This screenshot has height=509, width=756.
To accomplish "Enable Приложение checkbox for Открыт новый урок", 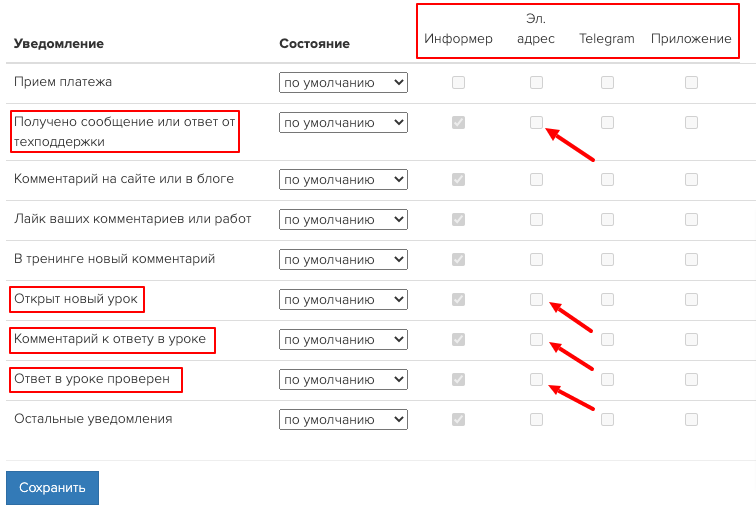I will point(691,299).
